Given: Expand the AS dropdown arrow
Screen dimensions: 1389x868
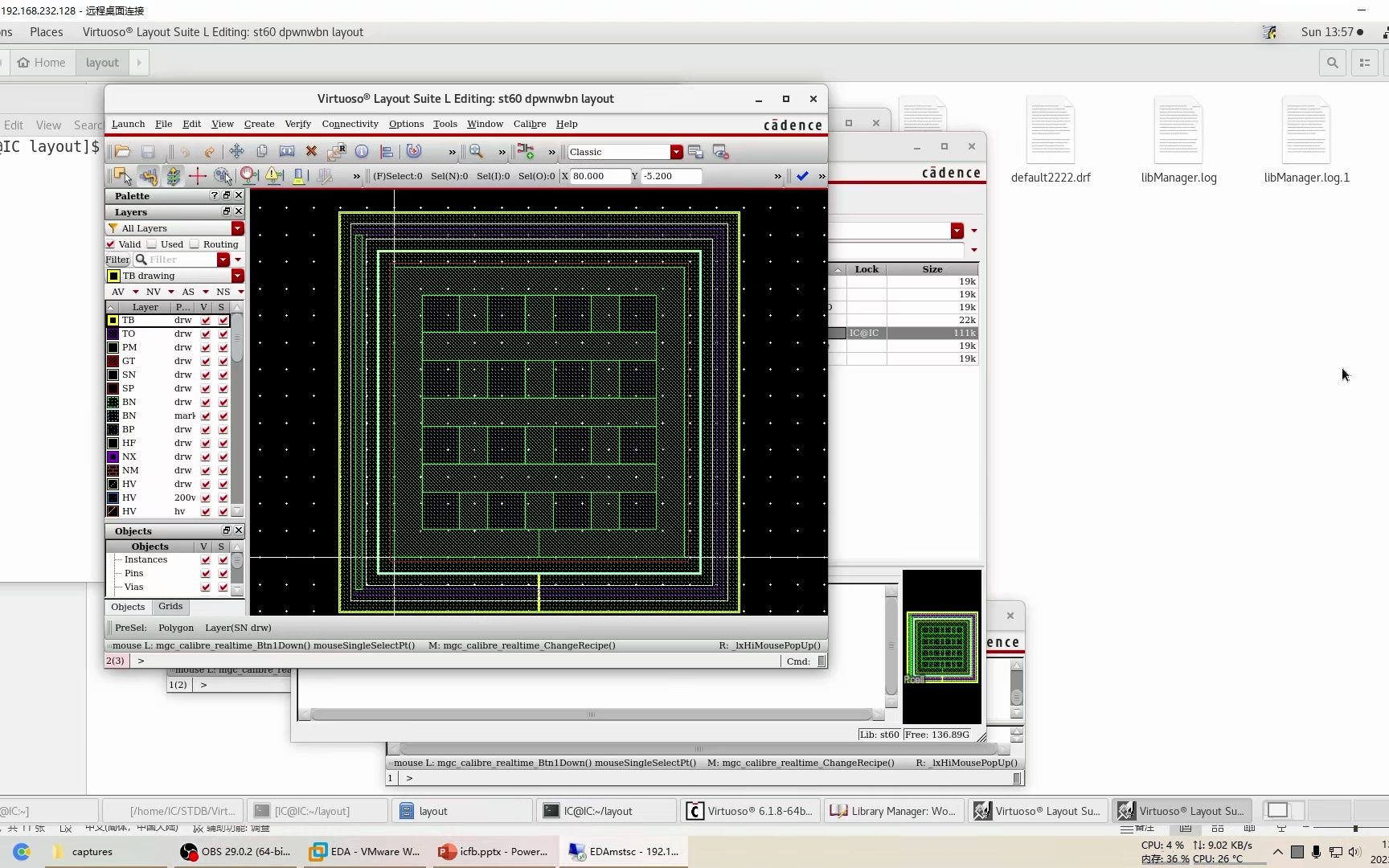Looking at the screenshot, I should click(206, 292).
